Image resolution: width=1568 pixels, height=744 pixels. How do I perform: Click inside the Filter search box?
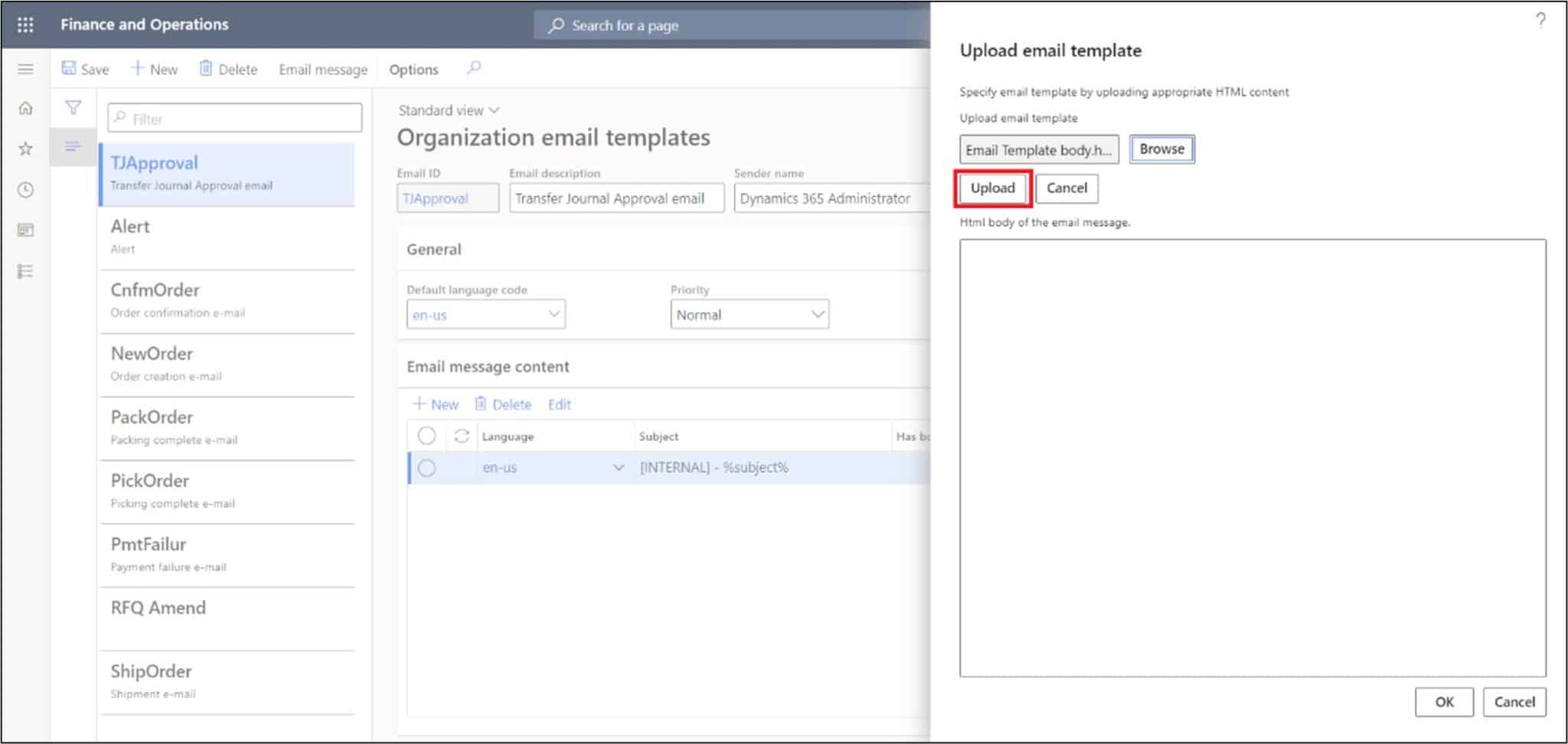click(234, 117)
